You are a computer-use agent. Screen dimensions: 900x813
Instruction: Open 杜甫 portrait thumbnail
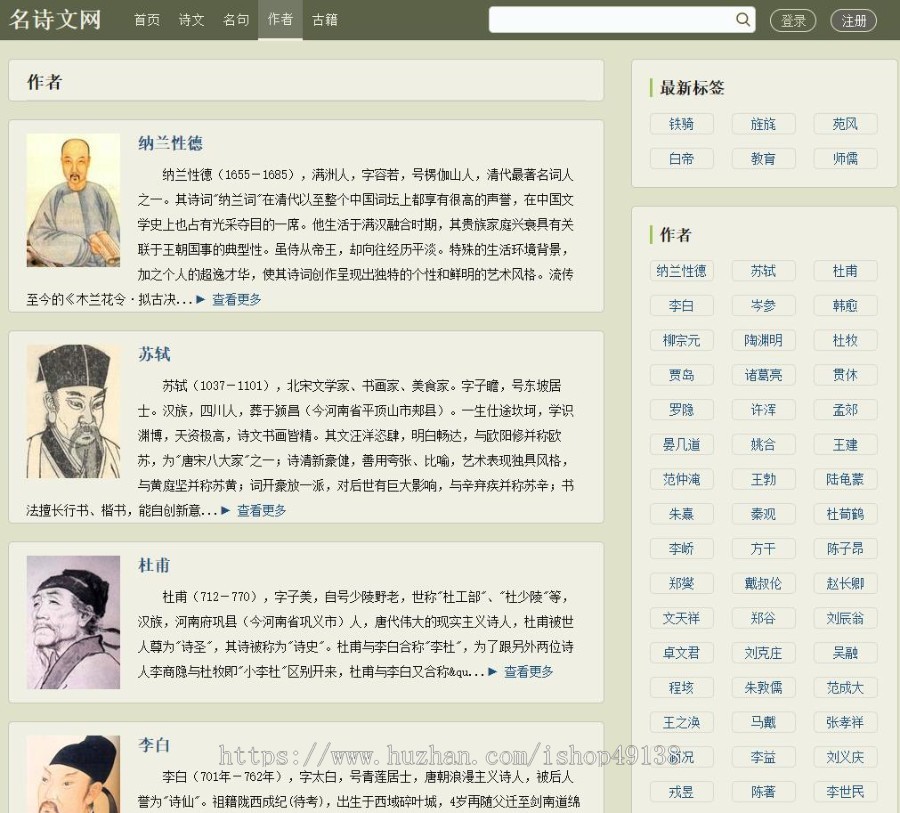point(73,622)
